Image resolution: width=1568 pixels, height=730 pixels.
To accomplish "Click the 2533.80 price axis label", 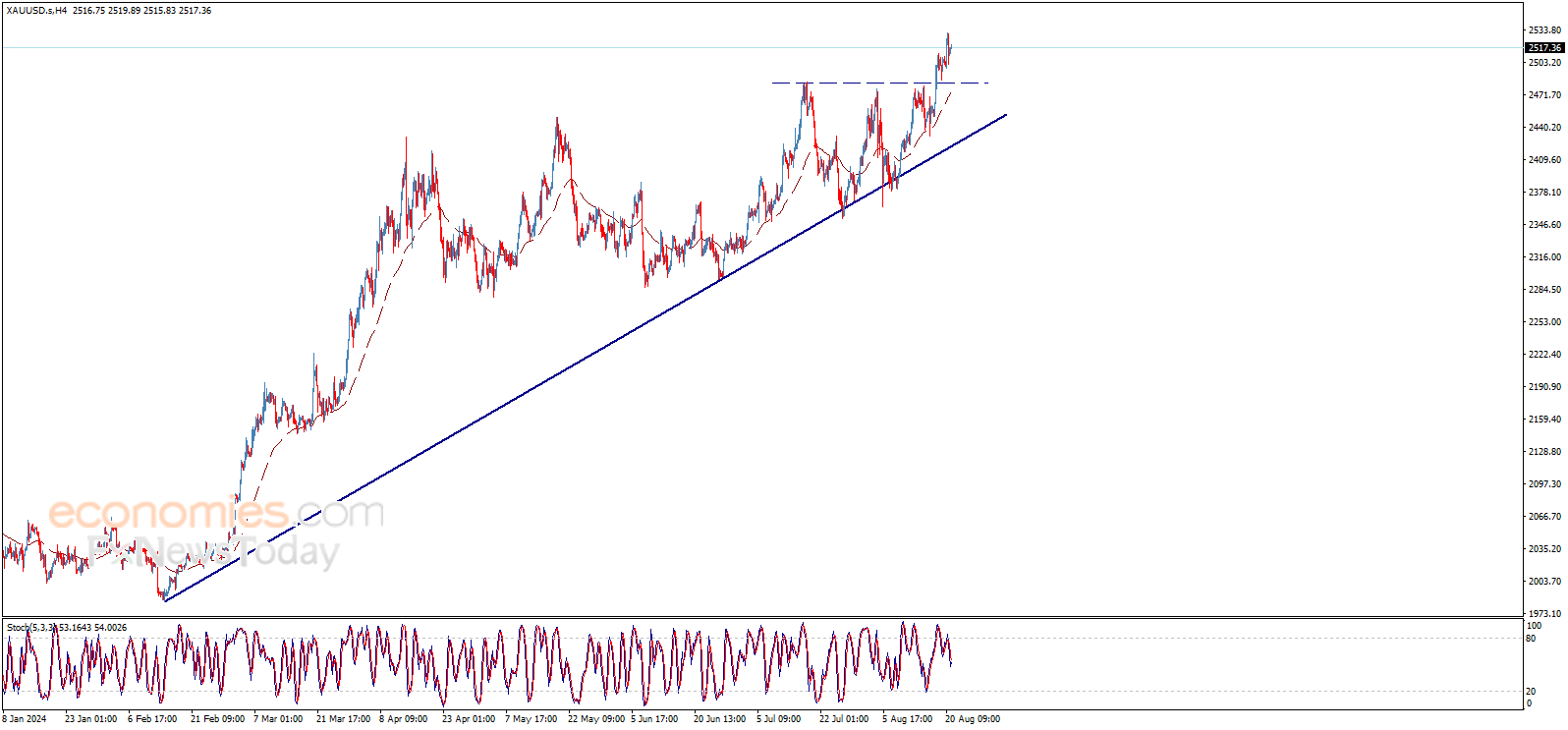I will [x=1544, y=30].
